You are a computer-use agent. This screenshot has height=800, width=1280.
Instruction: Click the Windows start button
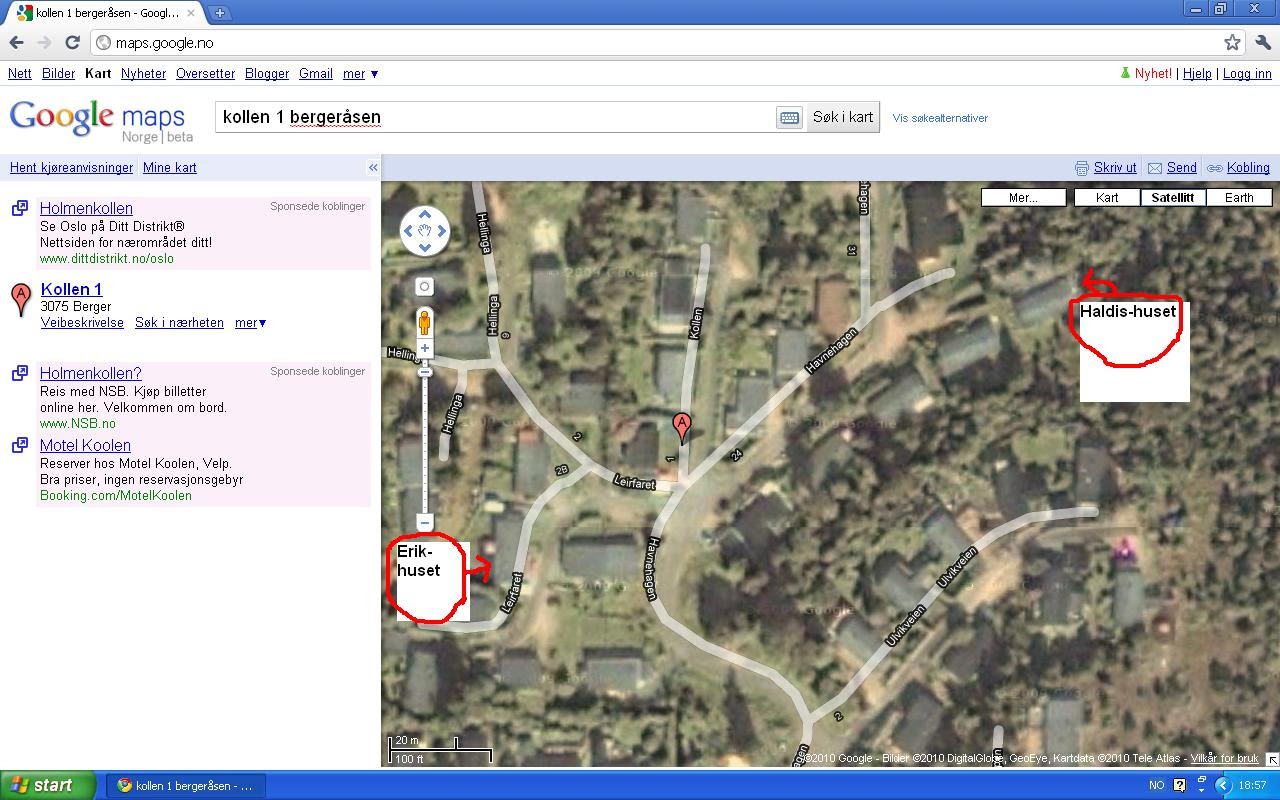tap(48, 785)
